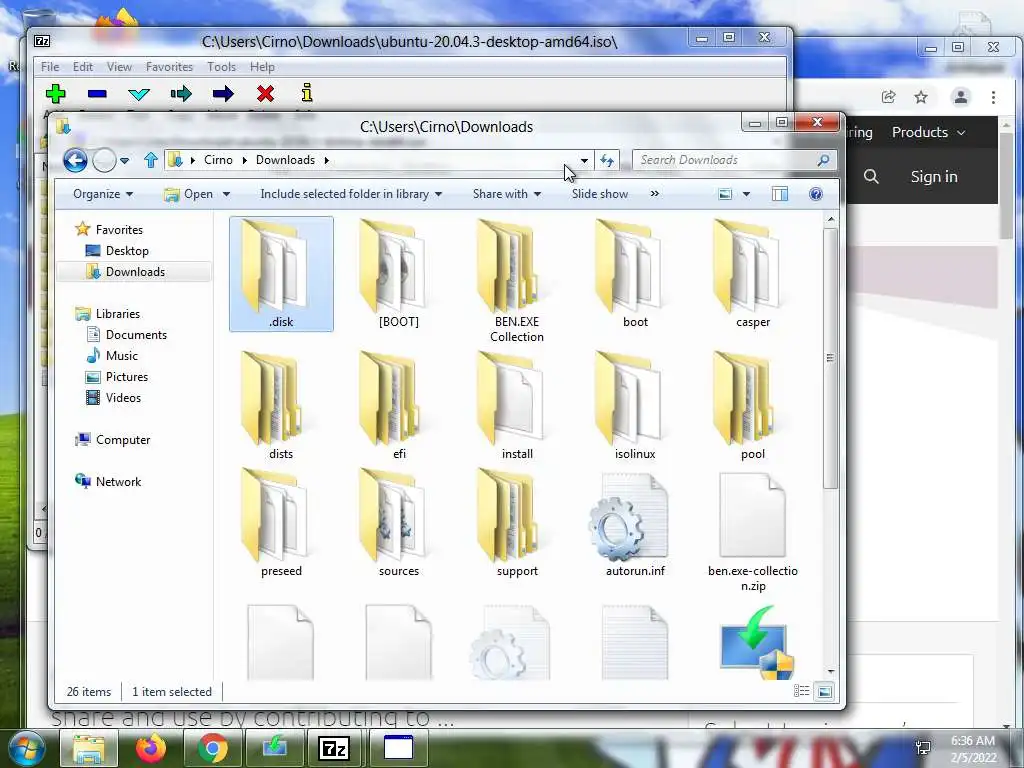Click the Test checkmark icon in 7-Zip
The width and height of the screenshot is (1024, 768).
coord(138,94)
